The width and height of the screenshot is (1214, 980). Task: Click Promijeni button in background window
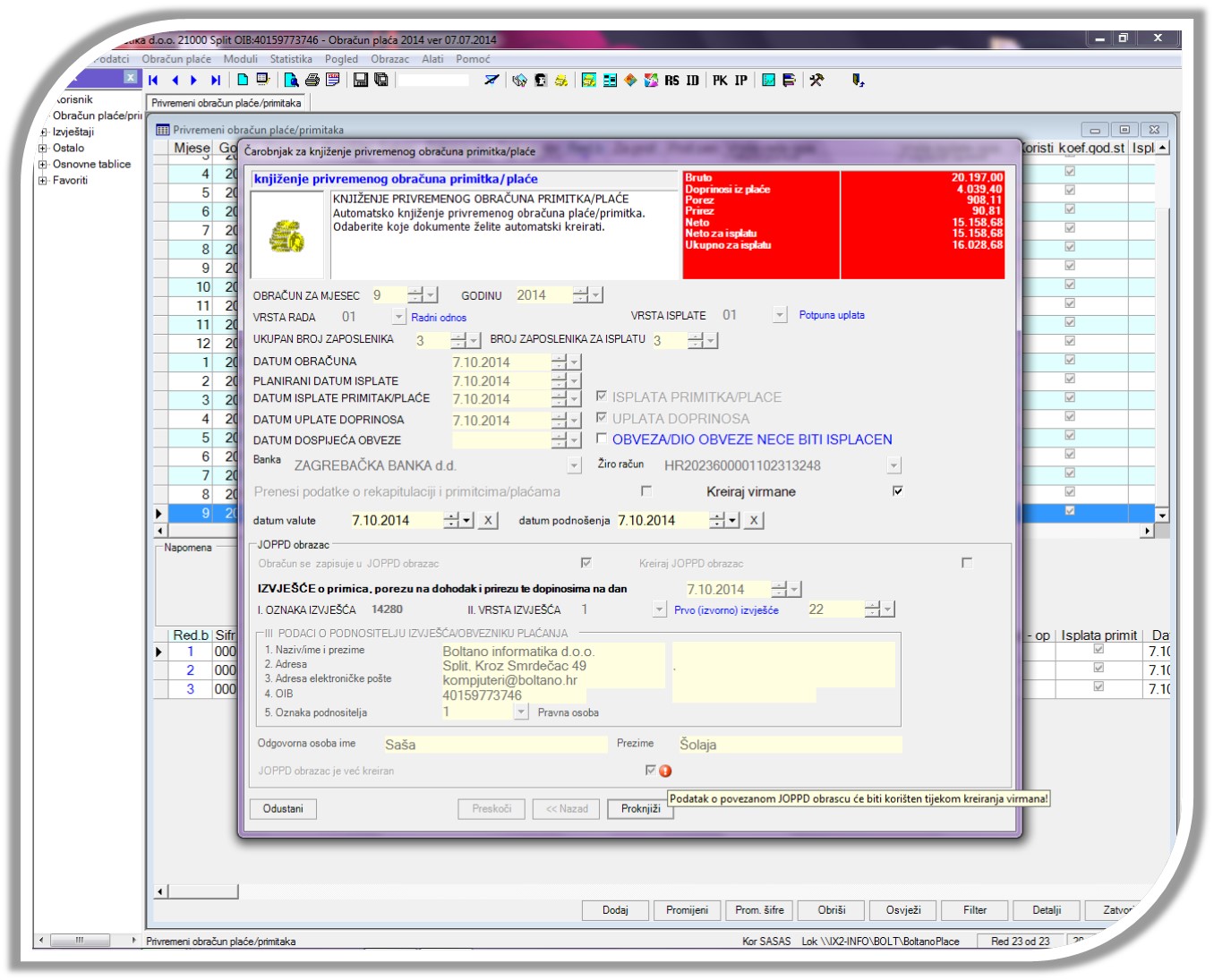687,910
